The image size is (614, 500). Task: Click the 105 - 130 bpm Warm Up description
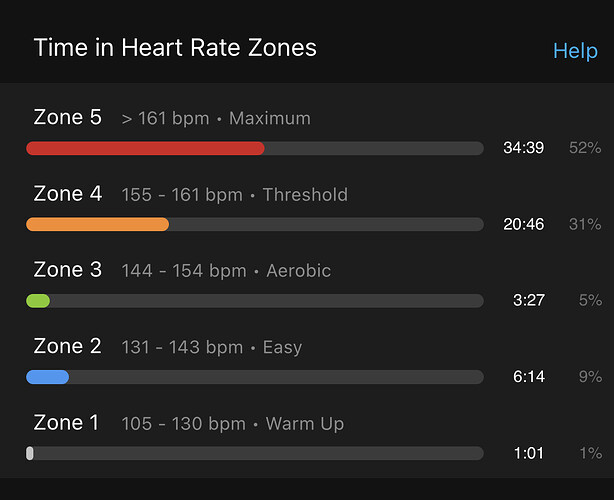coord(233,424)
